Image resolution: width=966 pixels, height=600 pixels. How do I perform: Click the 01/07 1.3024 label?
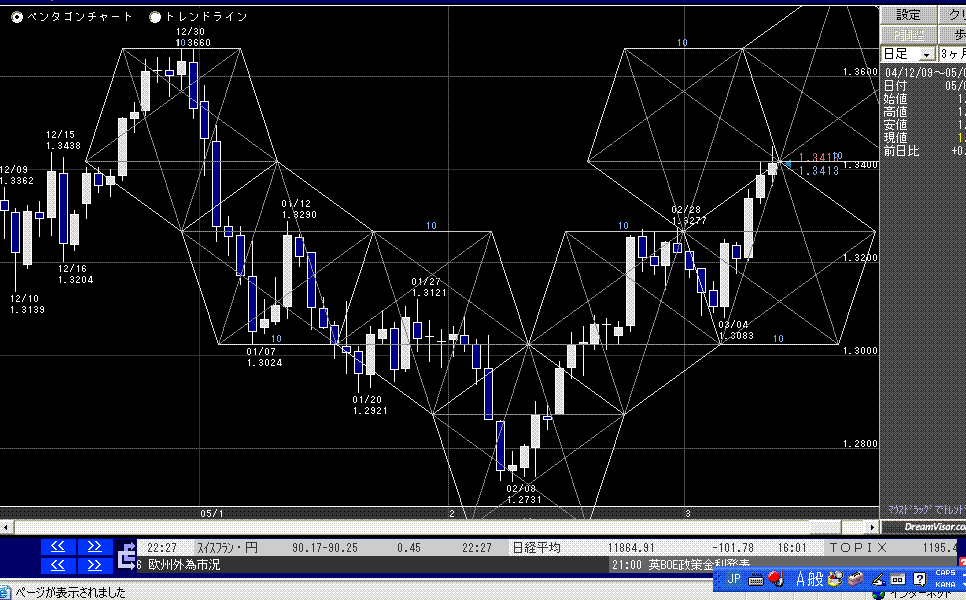coord(264,357)
